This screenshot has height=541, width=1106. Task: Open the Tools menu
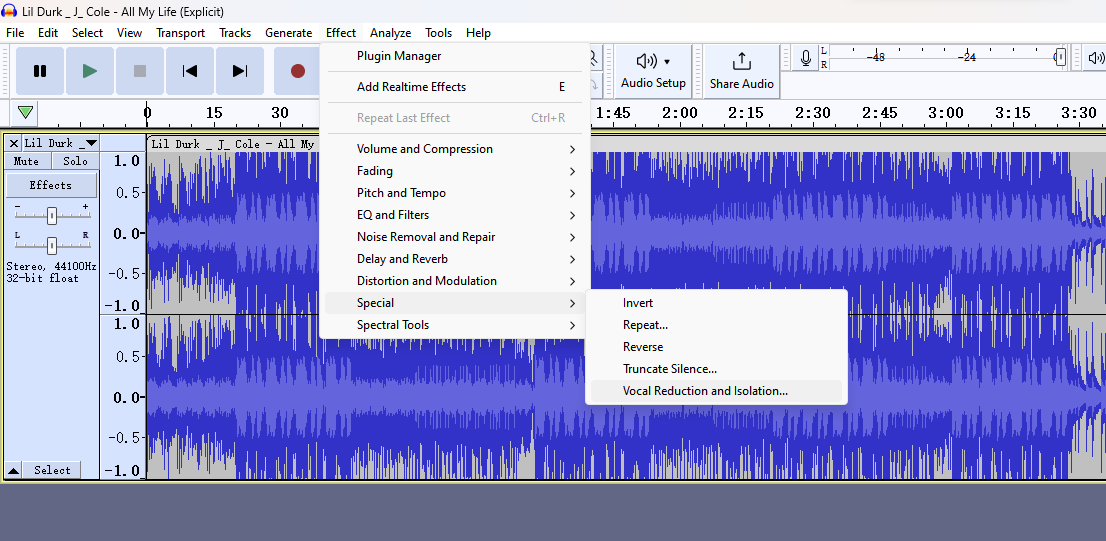(439, 33)
